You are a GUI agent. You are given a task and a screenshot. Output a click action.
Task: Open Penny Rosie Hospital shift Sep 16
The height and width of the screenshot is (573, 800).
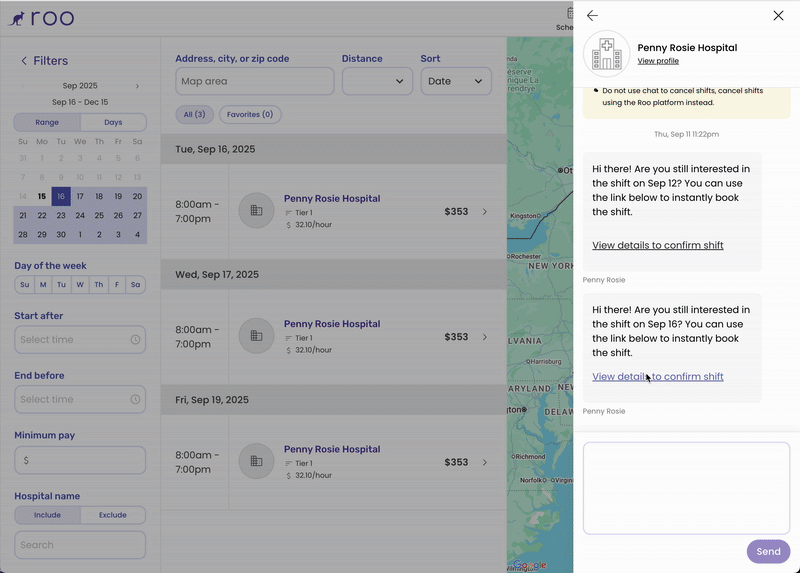coord(332,198)
